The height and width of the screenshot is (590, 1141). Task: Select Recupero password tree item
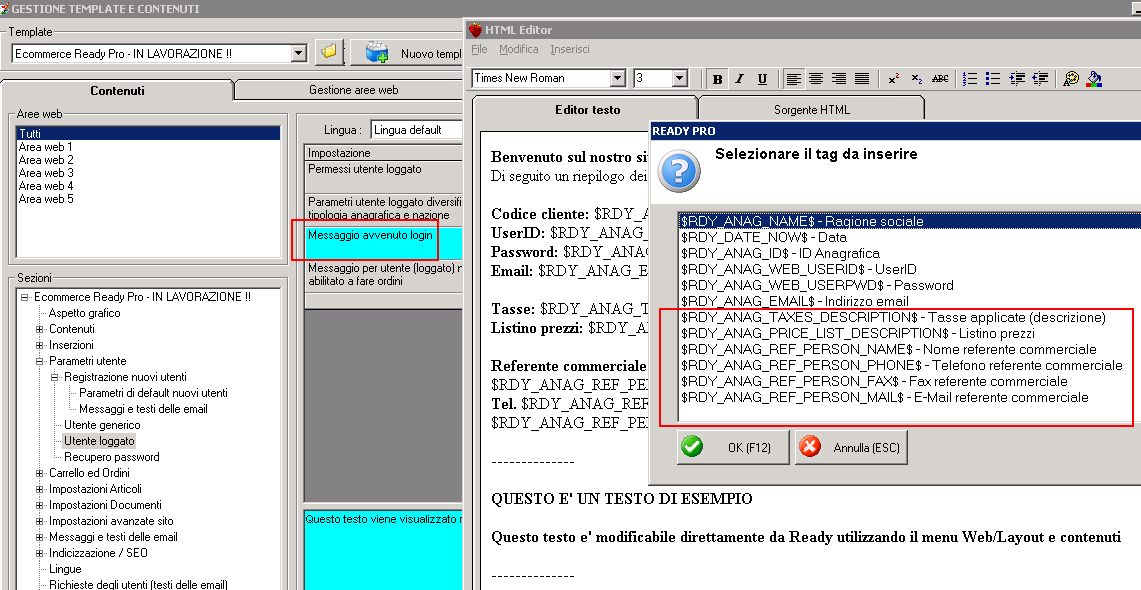pyautogui.click(x=111, y=457)
